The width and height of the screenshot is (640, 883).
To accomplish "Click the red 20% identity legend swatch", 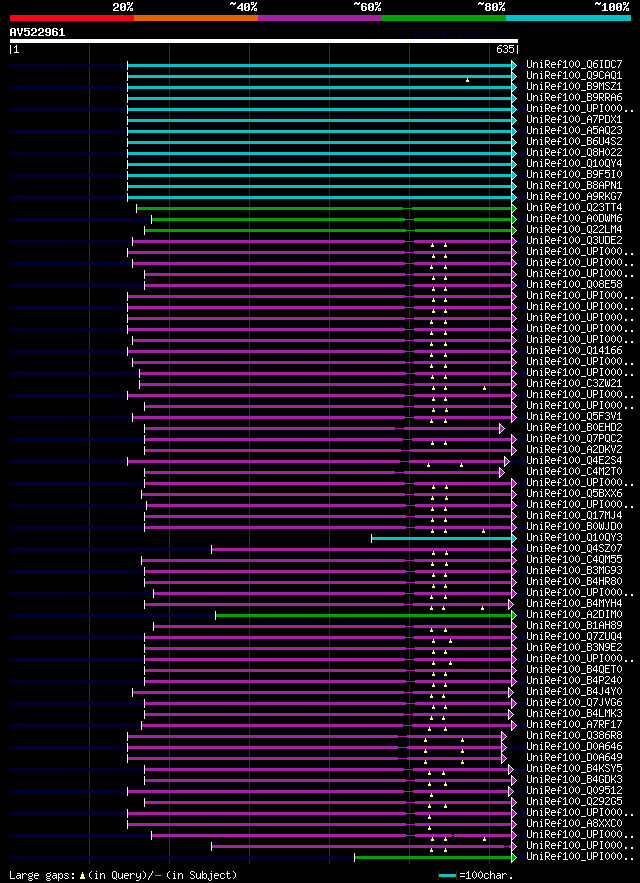I will [x=72, y=18].
